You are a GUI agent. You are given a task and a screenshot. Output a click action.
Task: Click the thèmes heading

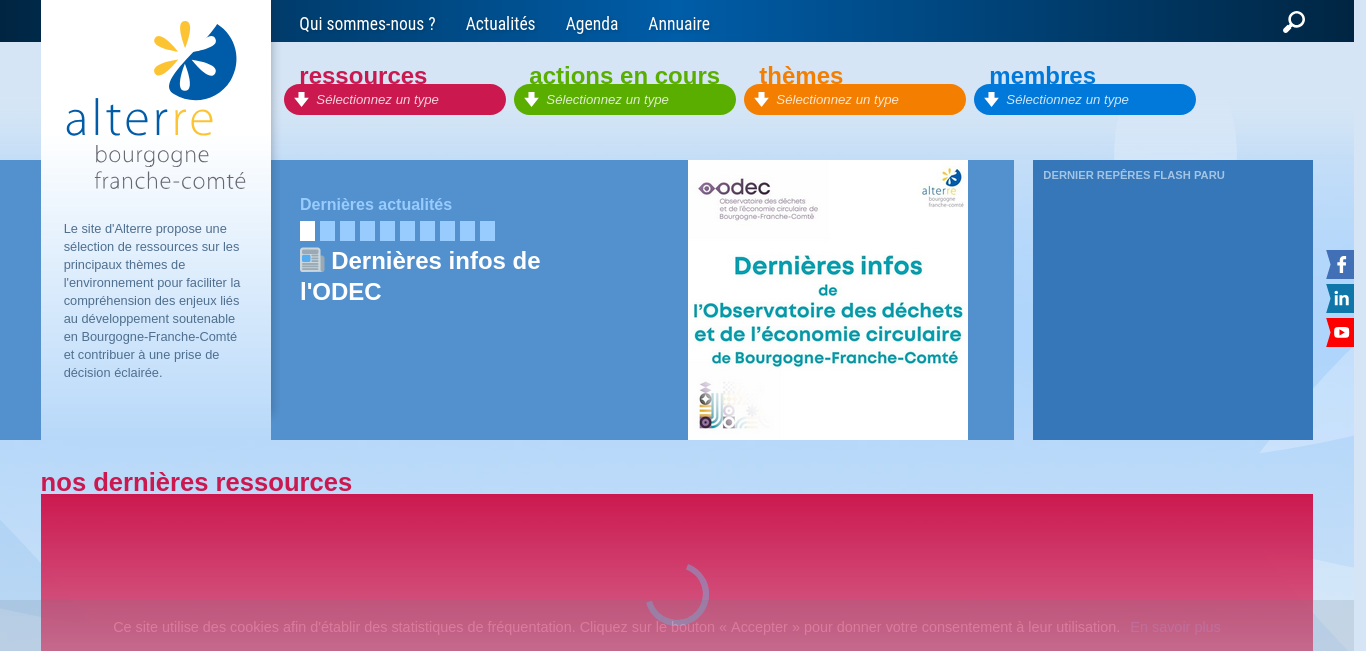click(801, 75)
